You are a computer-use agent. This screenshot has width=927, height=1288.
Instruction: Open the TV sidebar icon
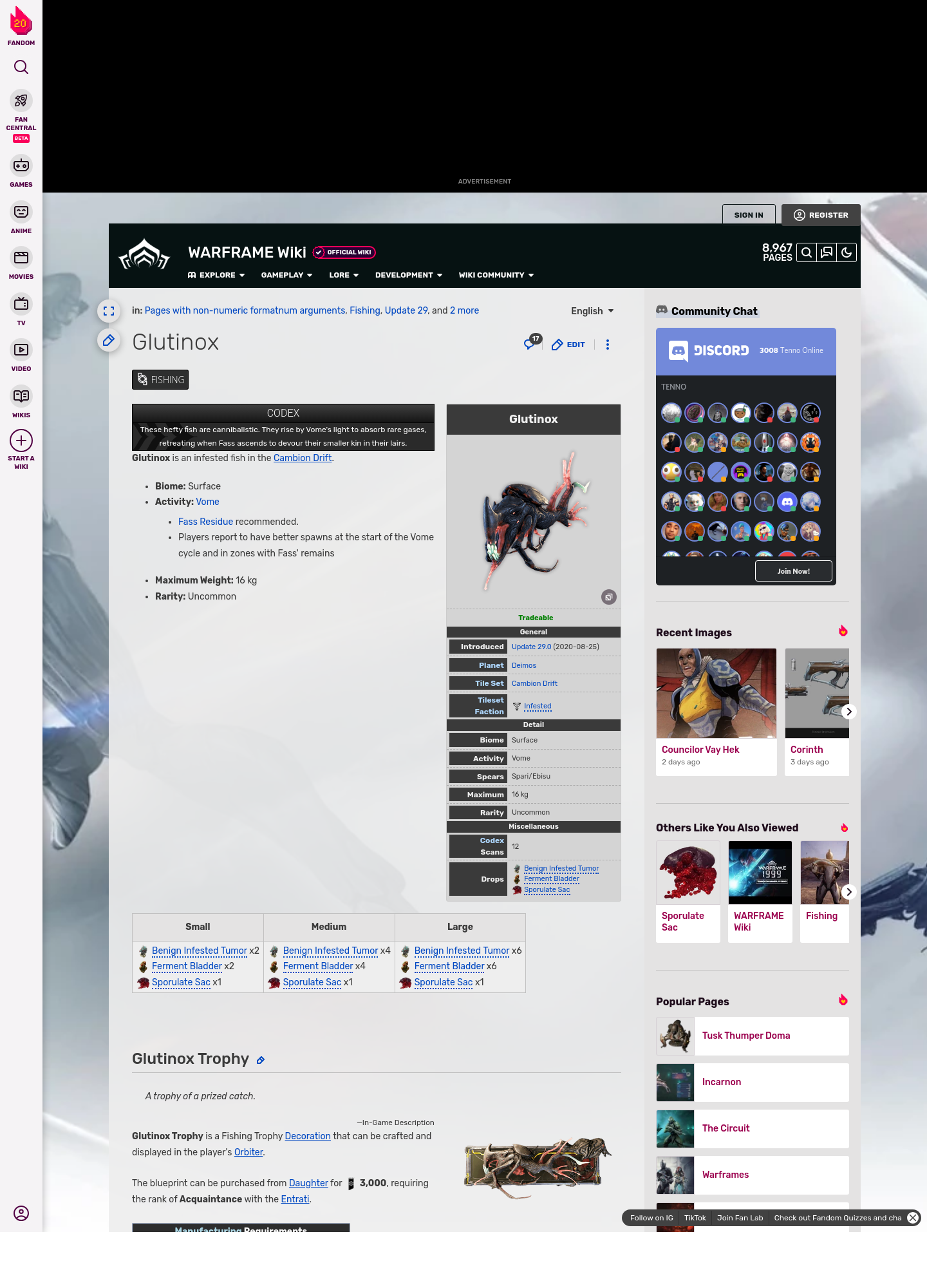21,304
